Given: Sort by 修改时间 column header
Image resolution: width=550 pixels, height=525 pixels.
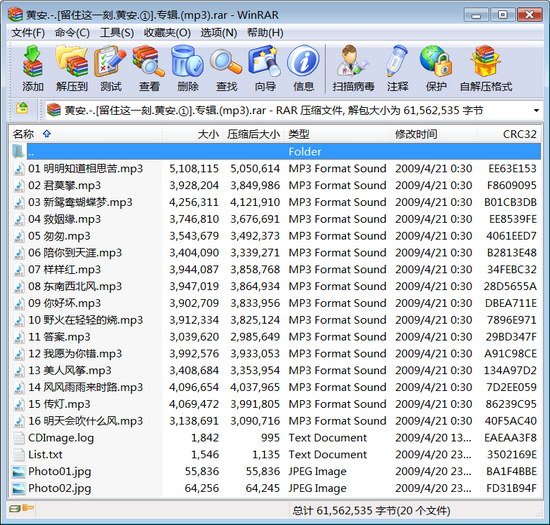Looking at the screenshot, I should (x=434, y=134).
